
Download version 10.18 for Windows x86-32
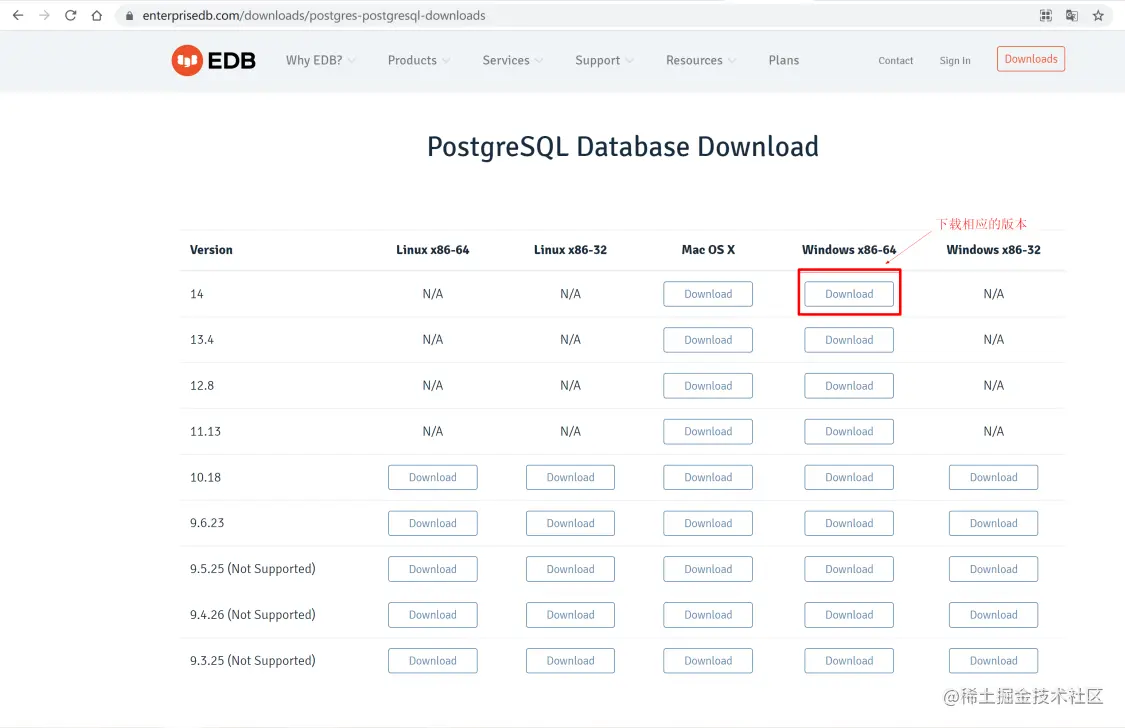coord(994,478)
